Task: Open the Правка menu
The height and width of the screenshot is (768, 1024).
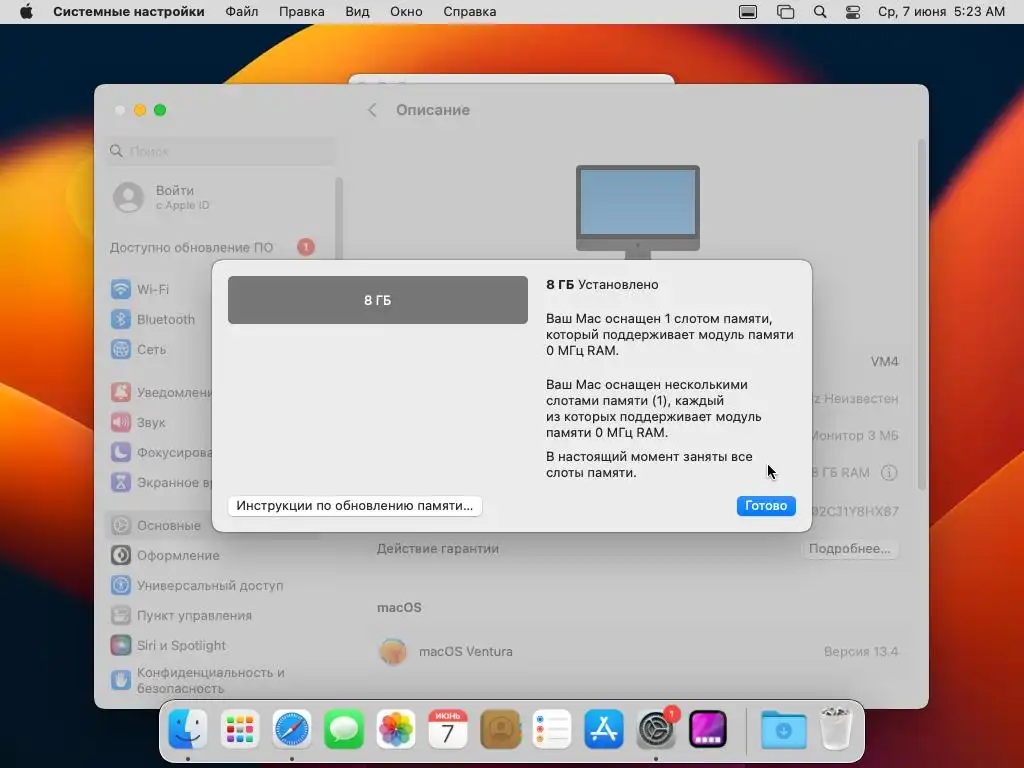Action: click(x=301, y=12)
